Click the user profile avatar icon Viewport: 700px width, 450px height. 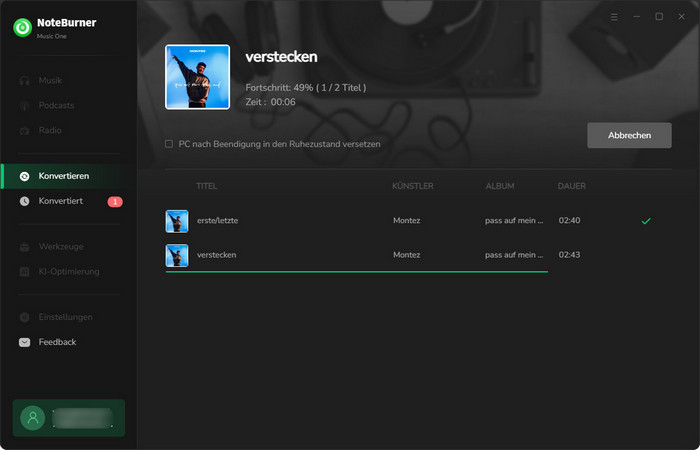(33, 418)
